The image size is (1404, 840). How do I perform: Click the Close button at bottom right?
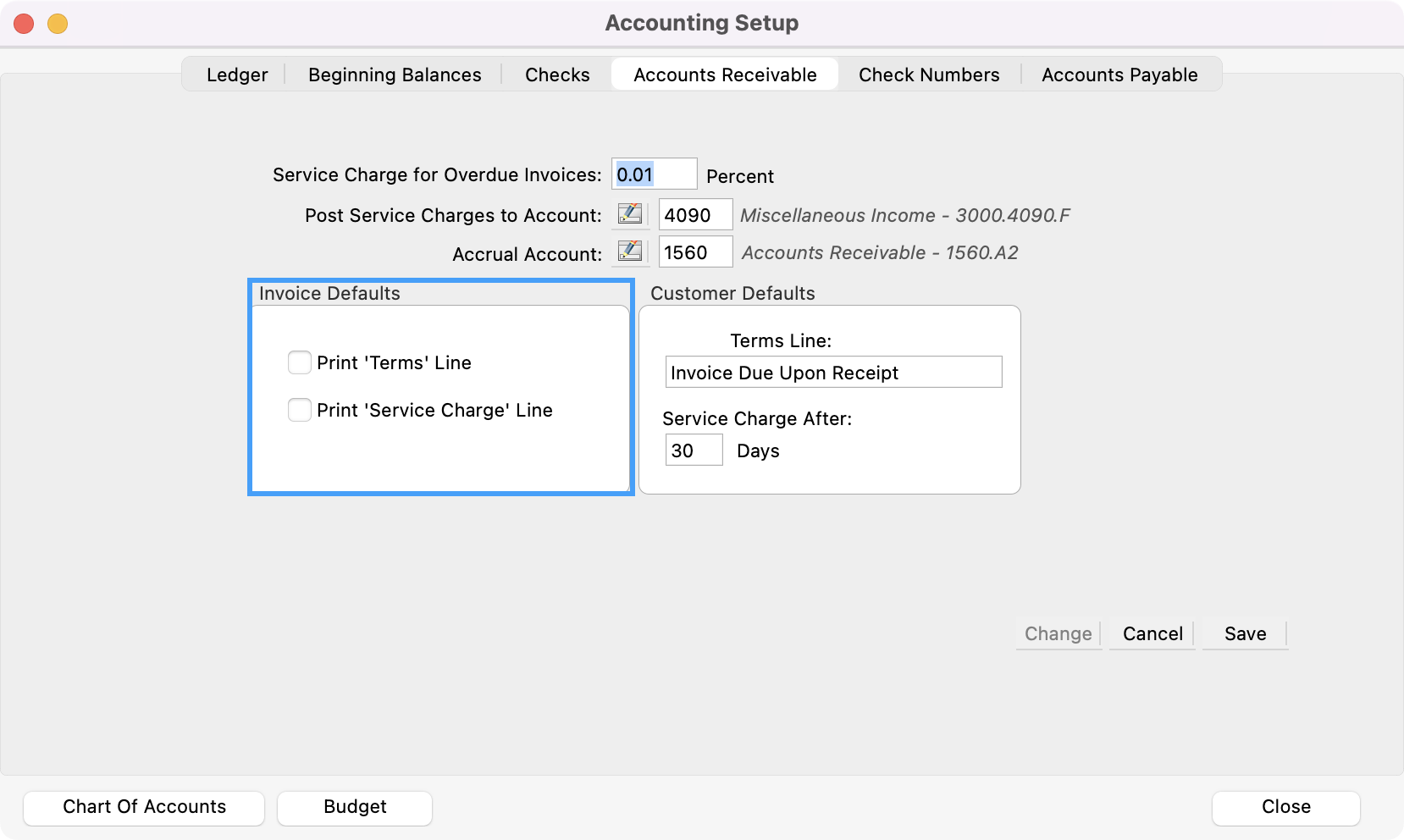(x=1285, y=807)
